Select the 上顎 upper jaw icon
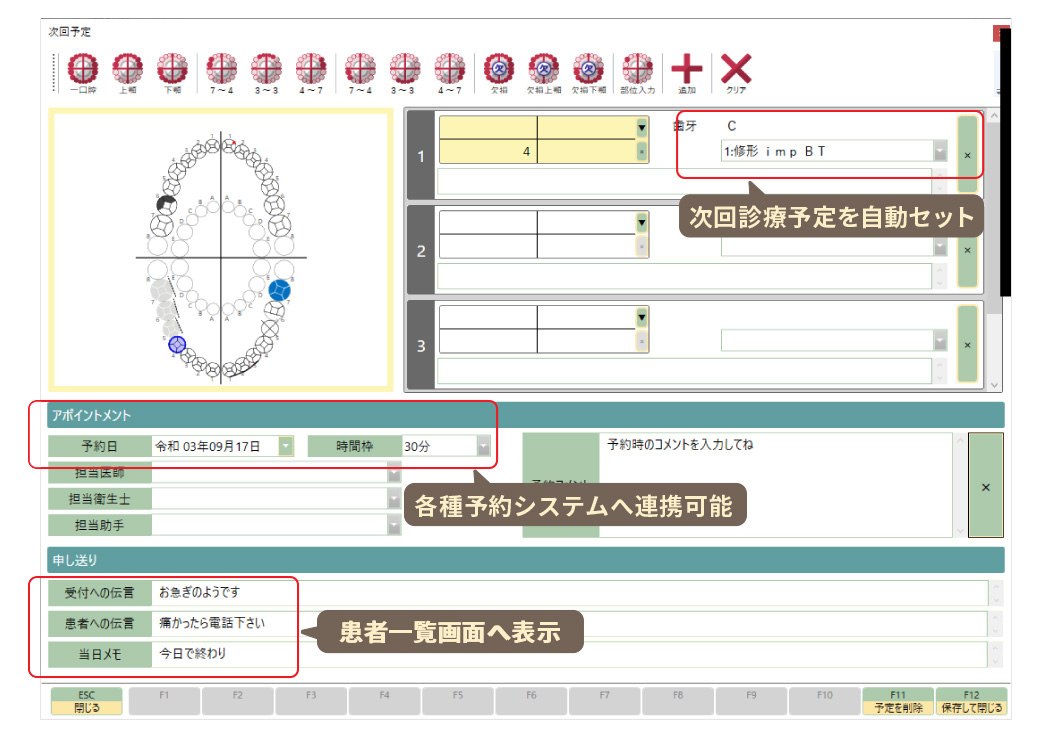 coord(128,70)
